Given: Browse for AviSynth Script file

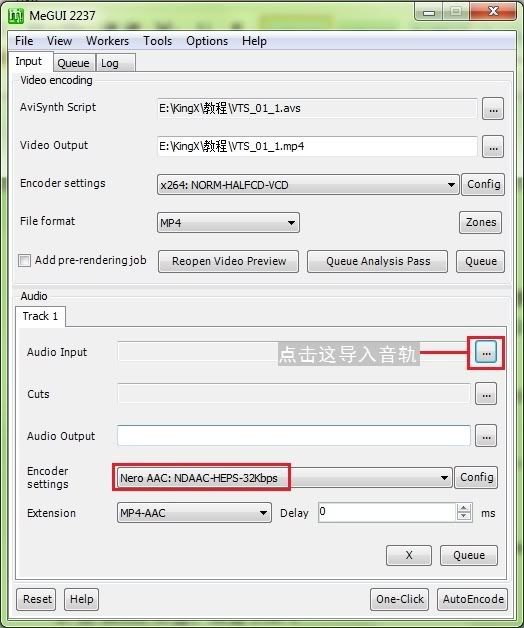Looking at the screenshot, I should 493,109.
